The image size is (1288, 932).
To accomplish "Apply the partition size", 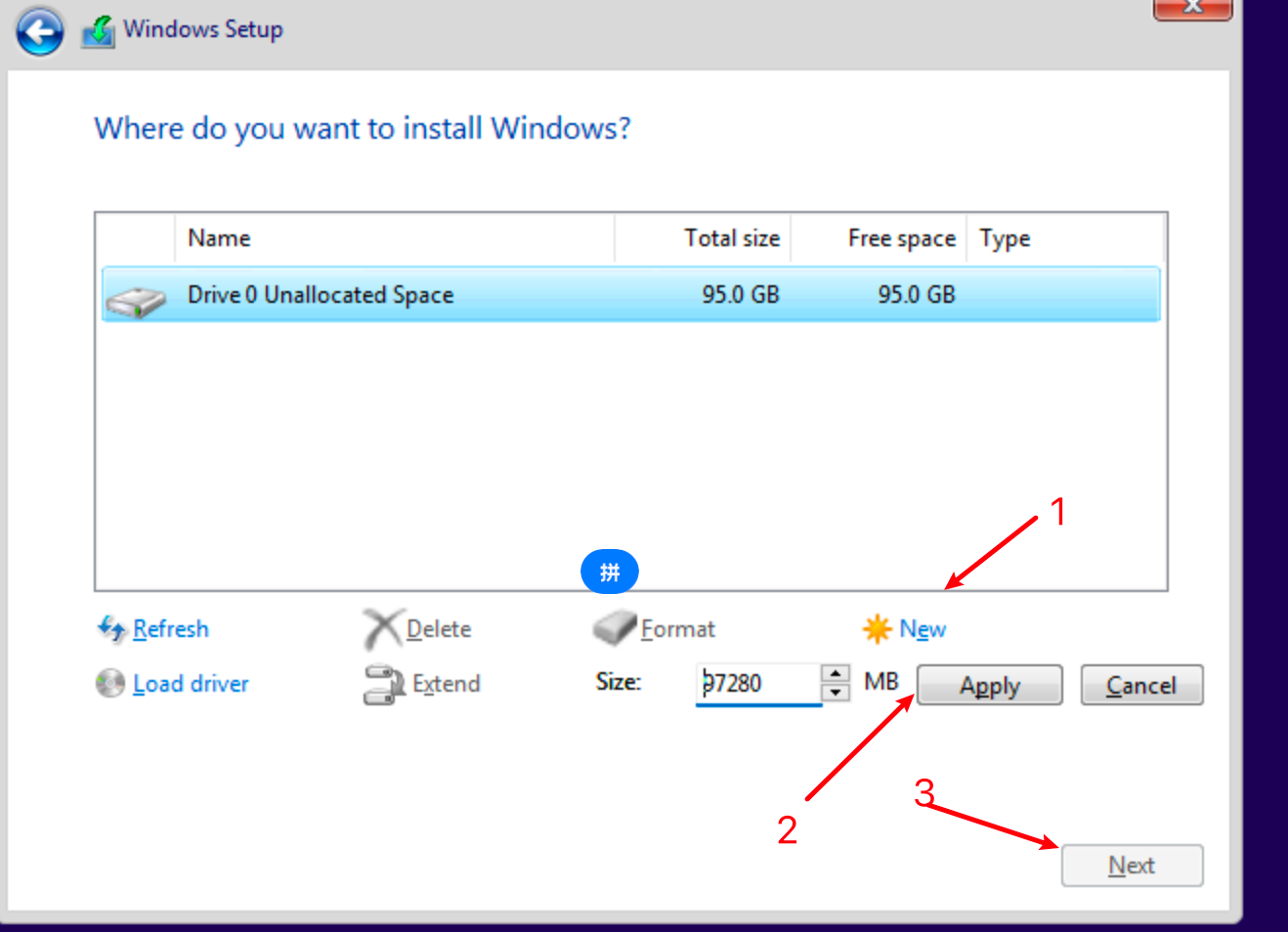I will (989, 685).
